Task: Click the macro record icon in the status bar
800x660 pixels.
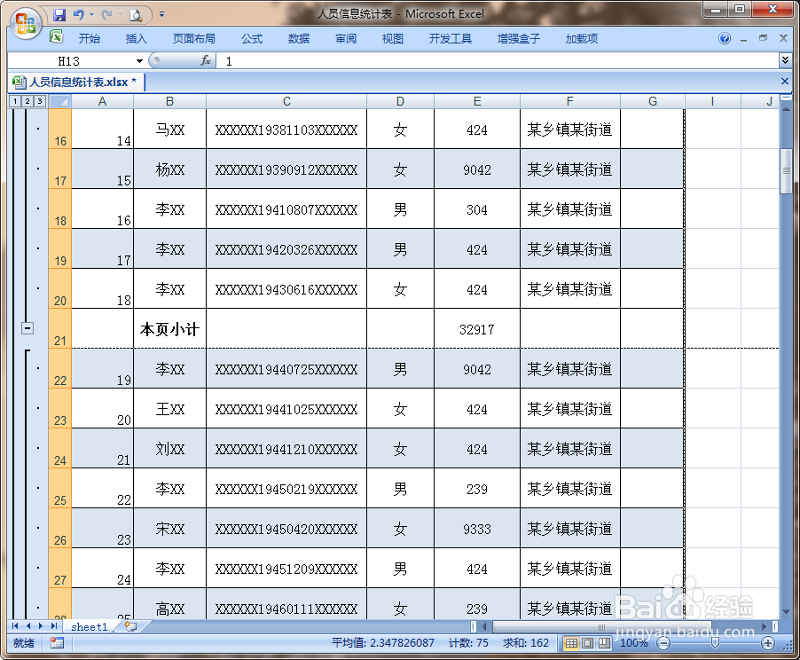Action: click(57, 643)
